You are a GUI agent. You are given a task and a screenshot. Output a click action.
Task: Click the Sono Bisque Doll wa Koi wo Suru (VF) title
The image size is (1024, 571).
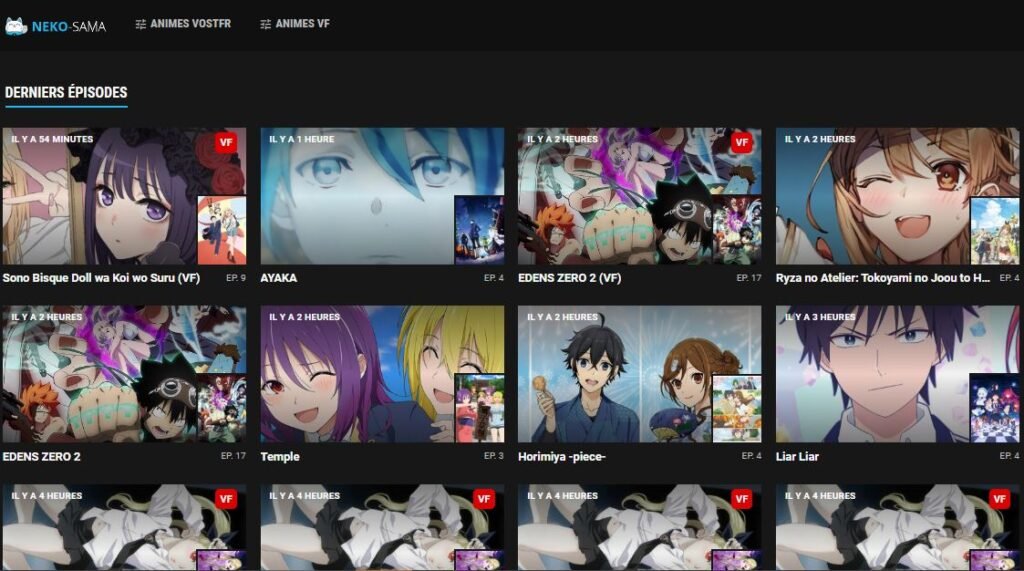[x=101, y=278]
